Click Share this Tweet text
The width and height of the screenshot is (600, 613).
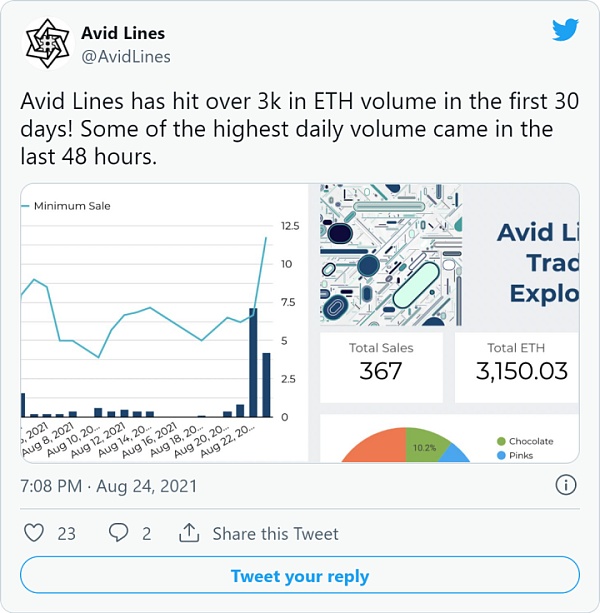click(275, 534)
